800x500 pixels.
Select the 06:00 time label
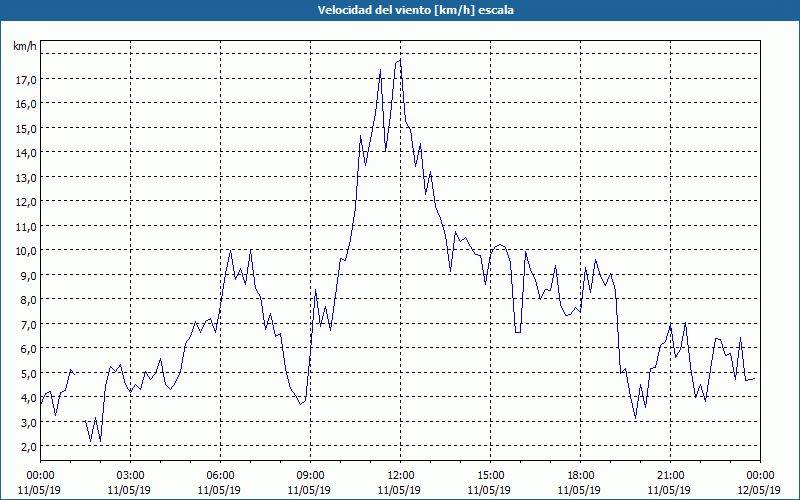tap(220, 476)
